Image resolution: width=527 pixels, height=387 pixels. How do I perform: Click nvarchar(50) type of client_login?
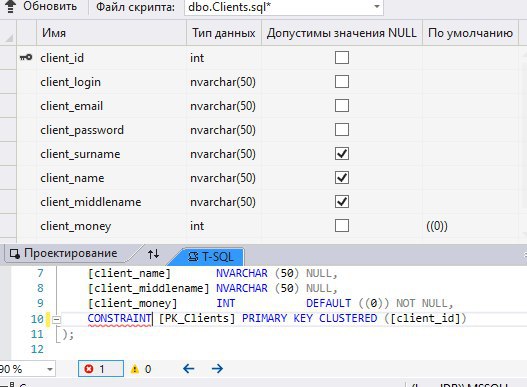(x=224, y=82)
